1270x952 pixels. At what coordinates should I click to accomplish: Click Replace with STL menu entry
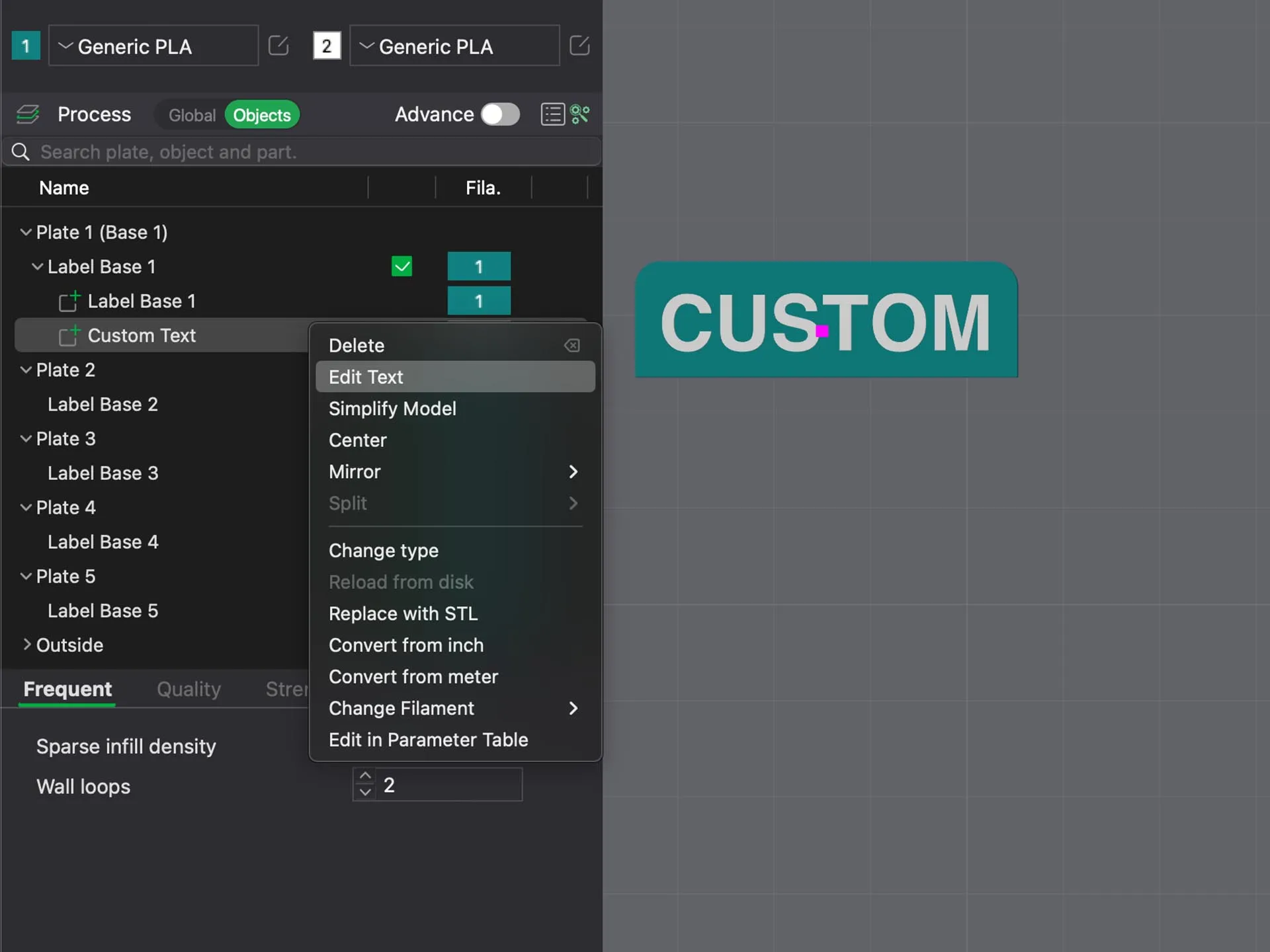pyautogui.click(x=403, y=613)
